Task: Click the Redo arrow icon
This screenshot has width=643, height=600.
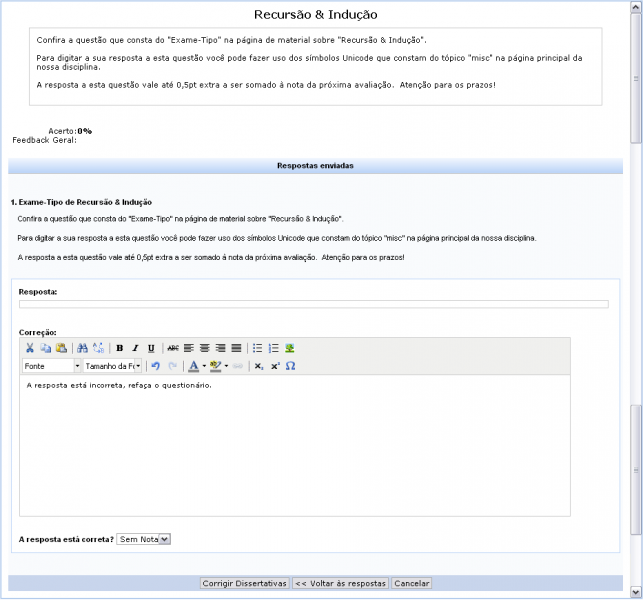Action: coord(172,366)
